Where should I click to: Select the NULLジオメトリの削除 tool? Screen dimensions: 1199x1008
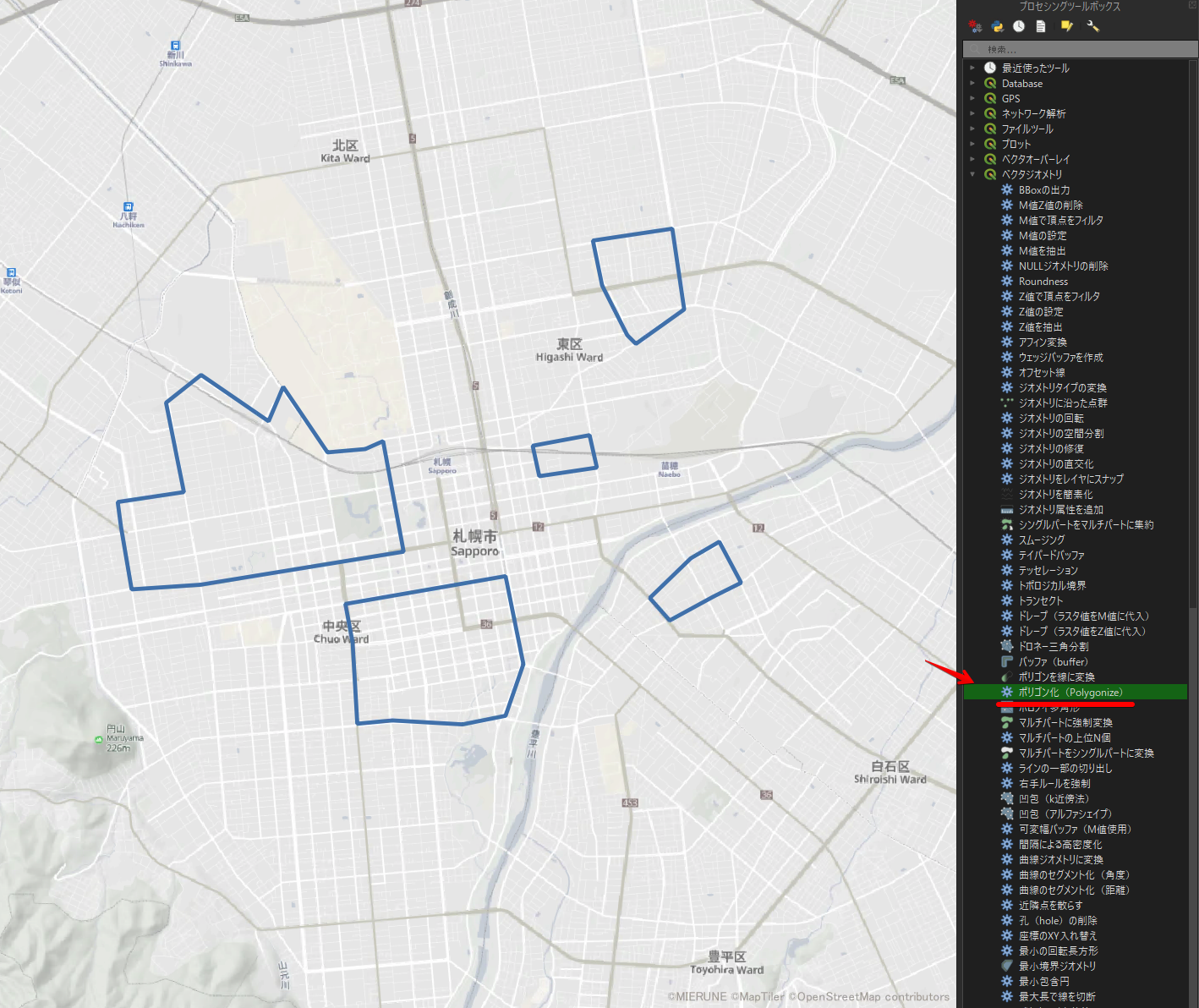(1063, 266)
